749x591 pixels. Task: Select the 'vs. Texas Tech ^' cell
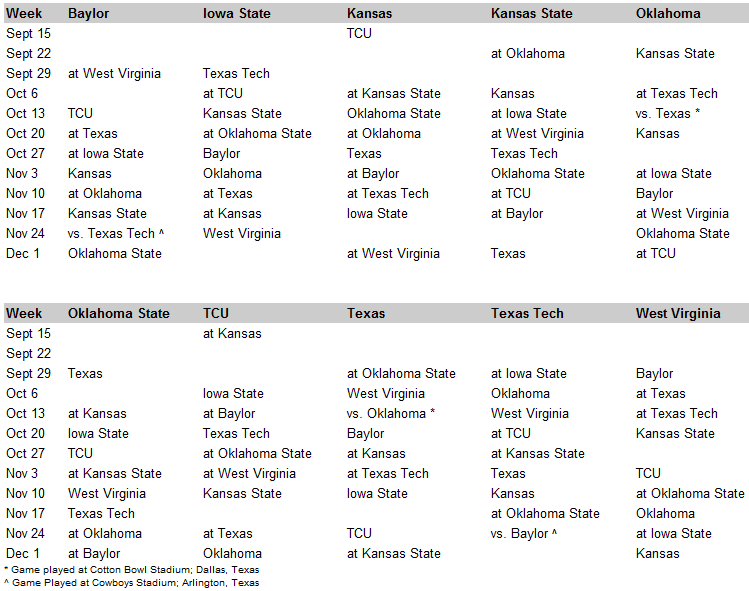click(116, 234)
